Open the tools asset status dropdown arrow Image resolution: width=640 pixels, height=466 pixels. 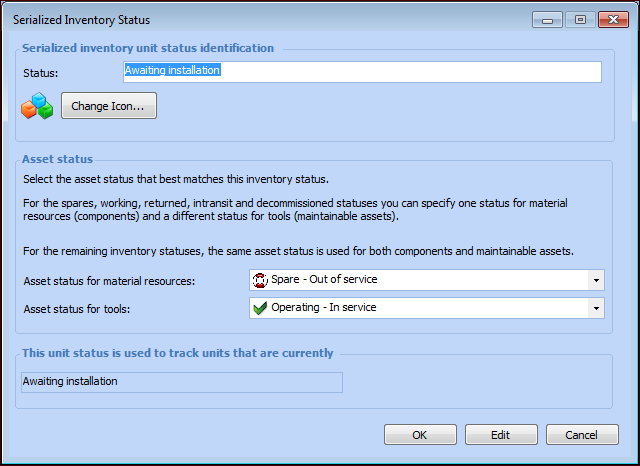point(596,308)
